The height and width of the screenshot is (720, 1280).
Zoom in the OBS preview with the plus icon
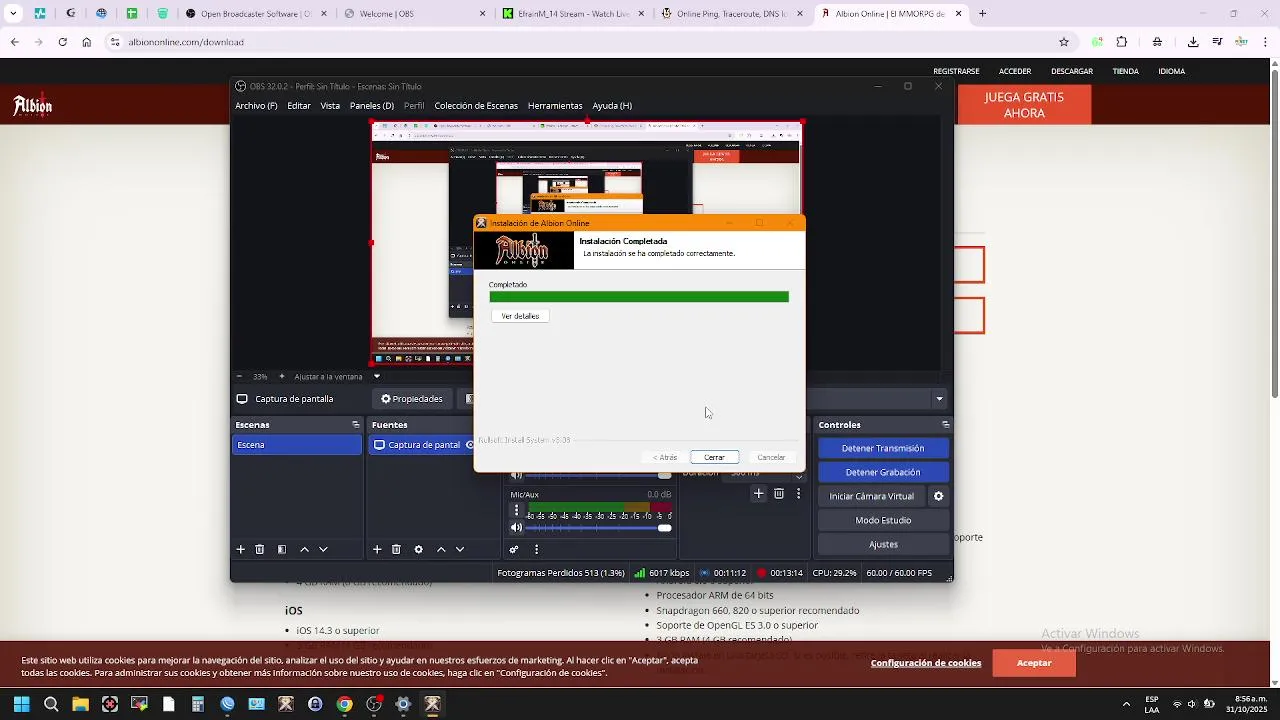pyautogui.click(x=282, y=376)
